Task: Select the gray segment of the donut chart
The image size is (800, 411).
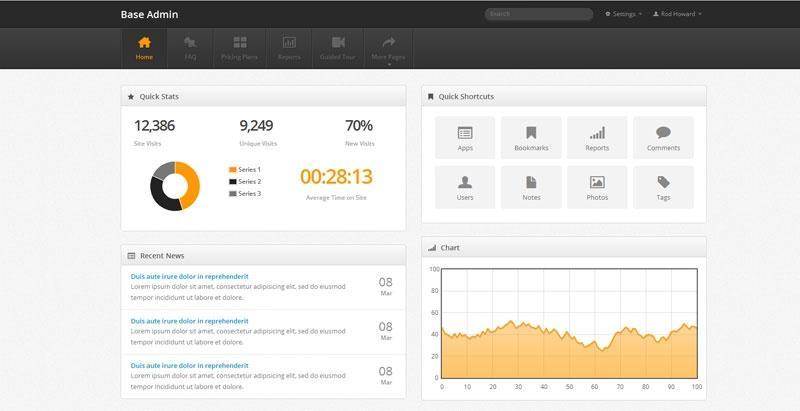Action: [163, 169]
